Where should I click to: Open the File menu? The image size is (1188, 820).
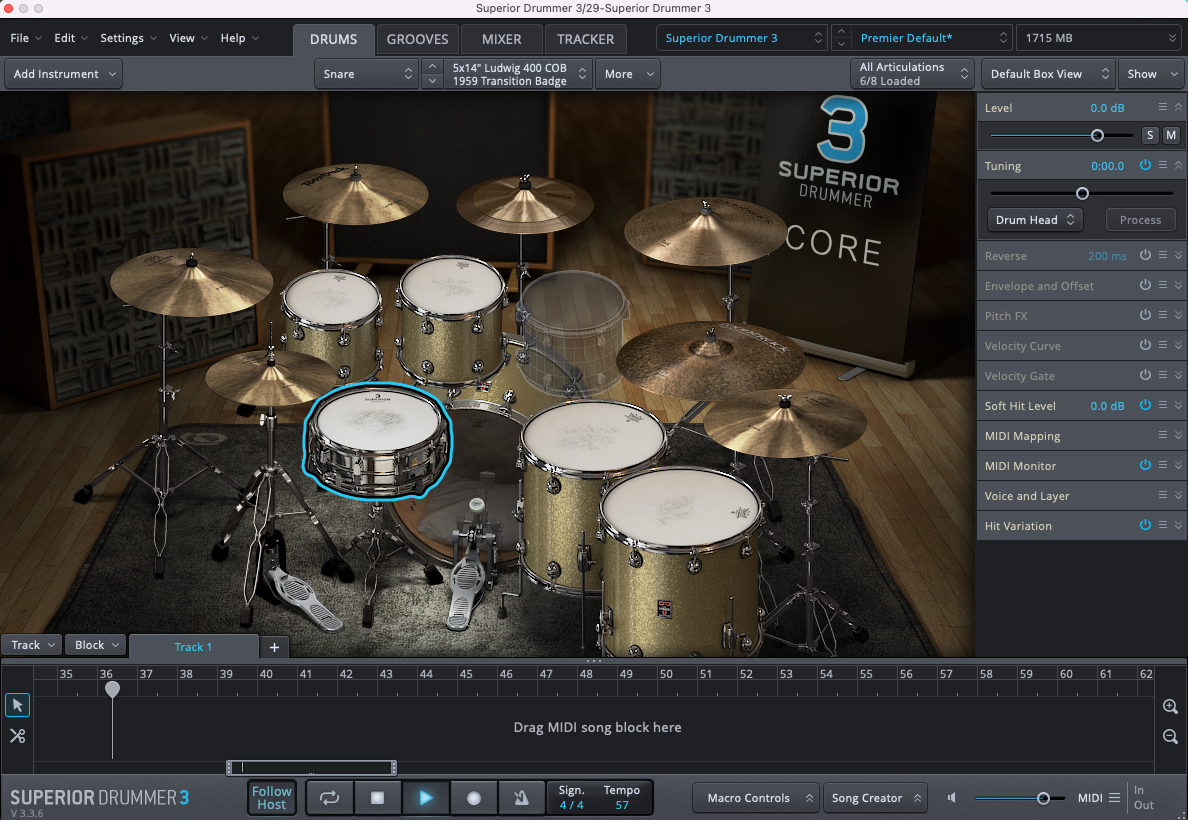pos(26,38)
